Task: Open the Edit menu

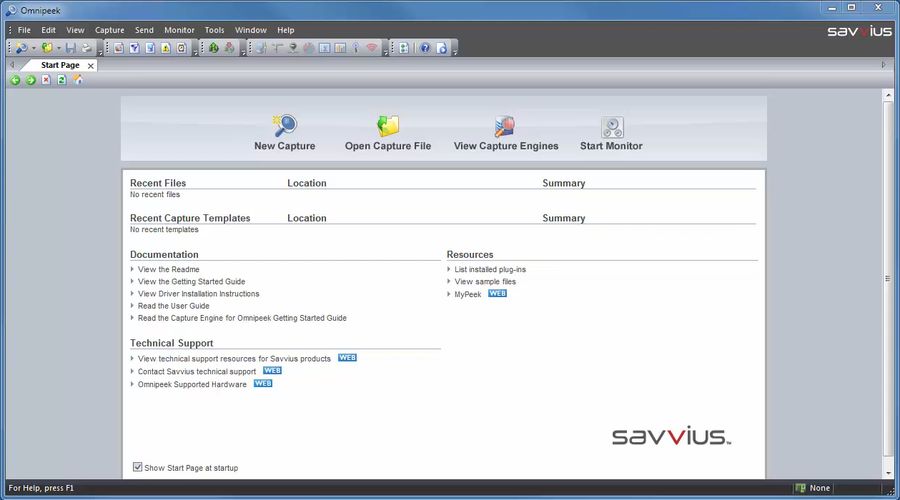Action: point(48,30)
